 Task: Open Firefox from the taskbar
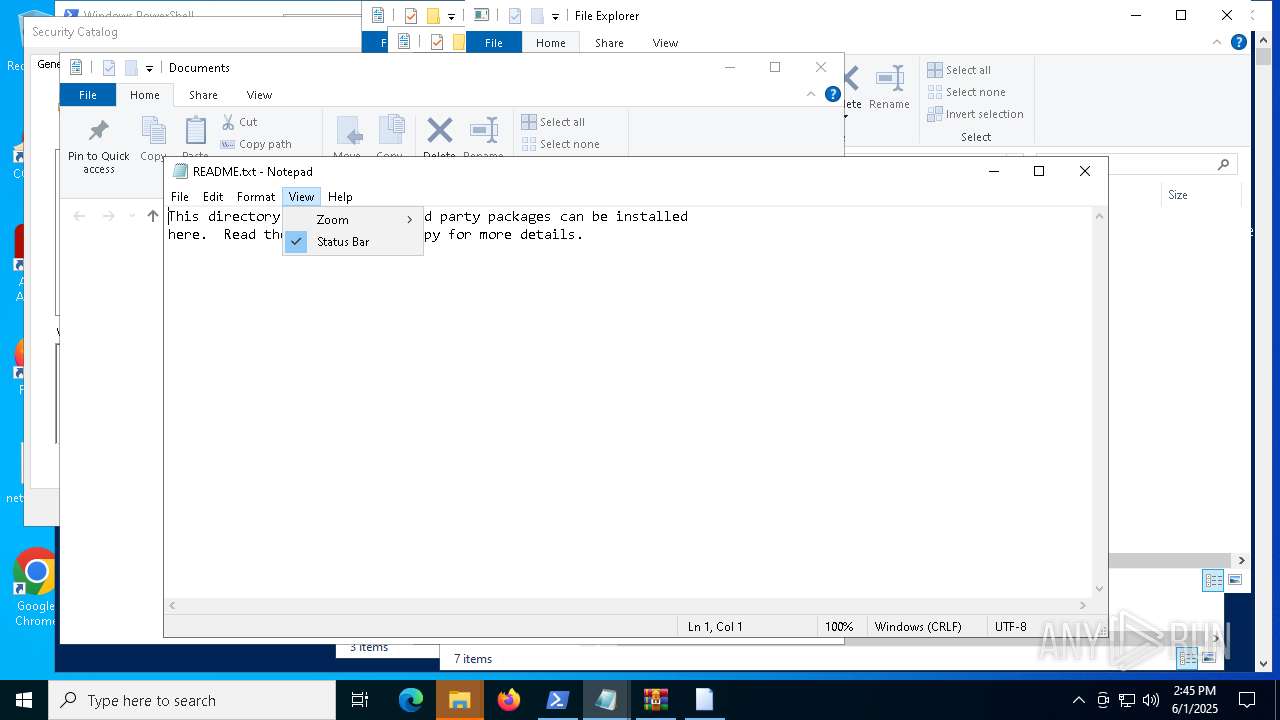point(509,700)
